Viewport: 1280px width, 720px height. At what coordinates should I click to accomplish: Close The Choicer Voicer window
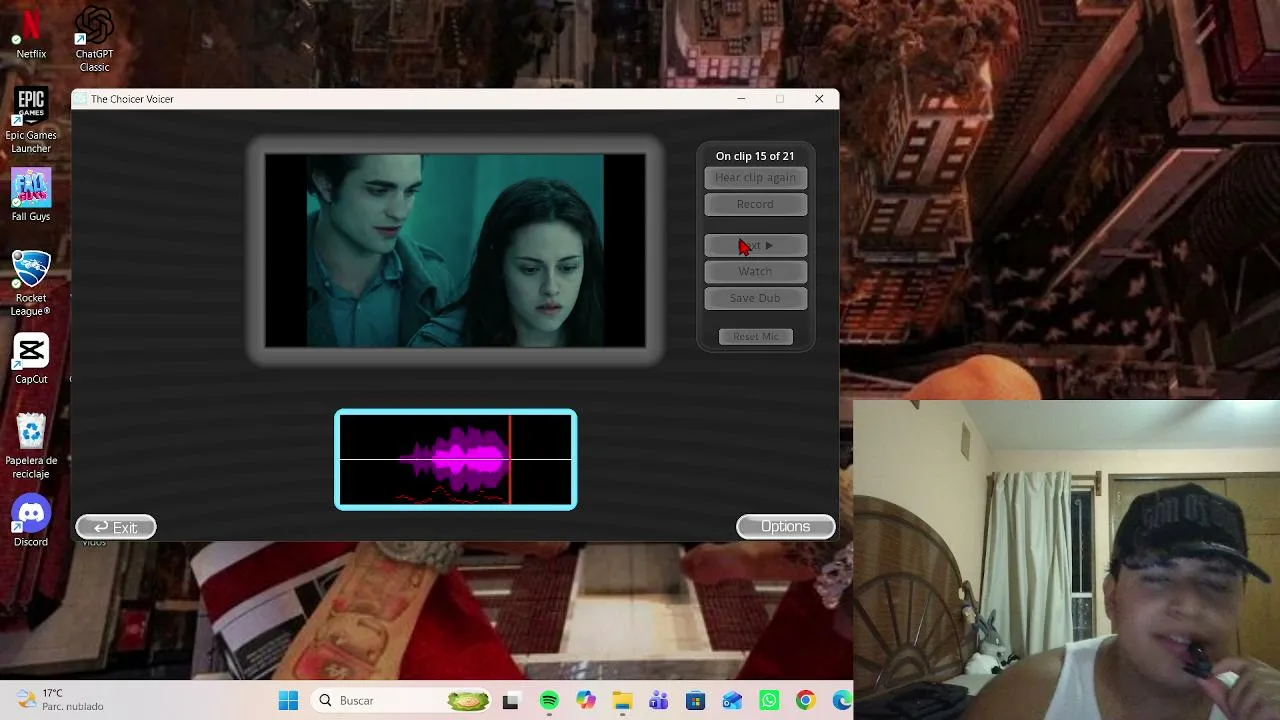point(819,99)
